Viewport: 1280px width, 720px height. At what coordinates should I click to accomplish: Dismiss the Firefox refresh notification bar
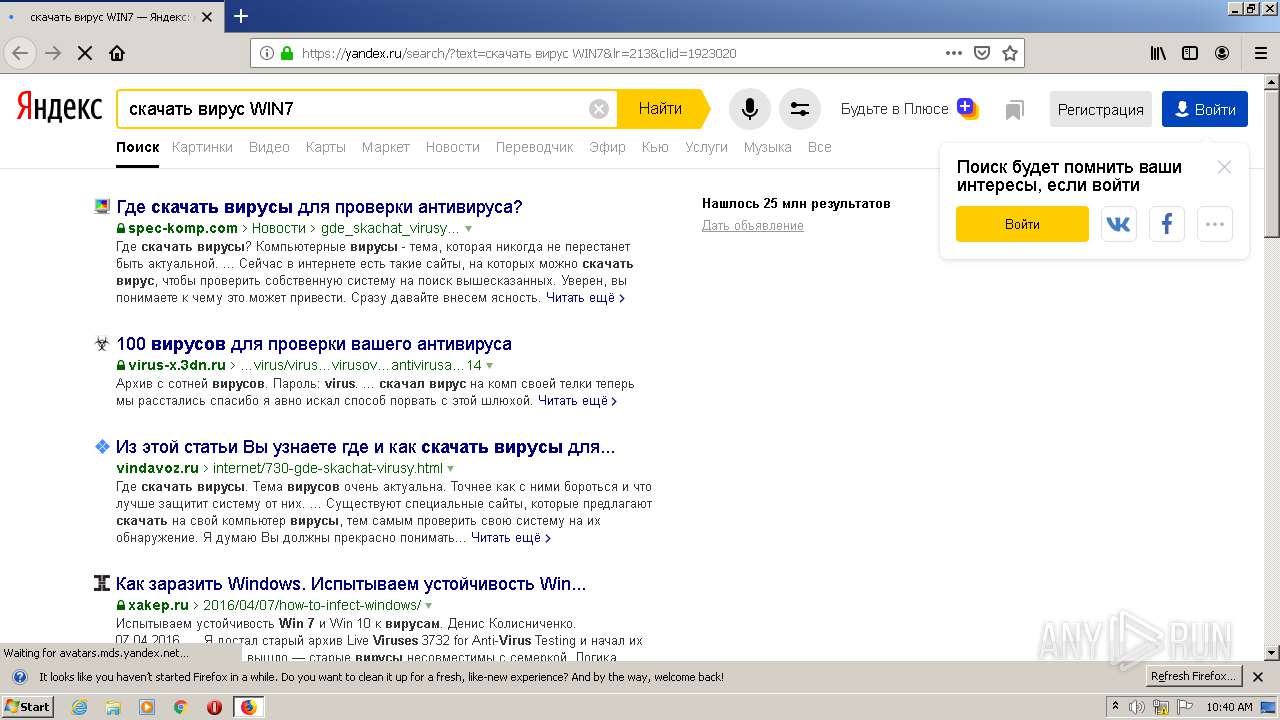1259,677
